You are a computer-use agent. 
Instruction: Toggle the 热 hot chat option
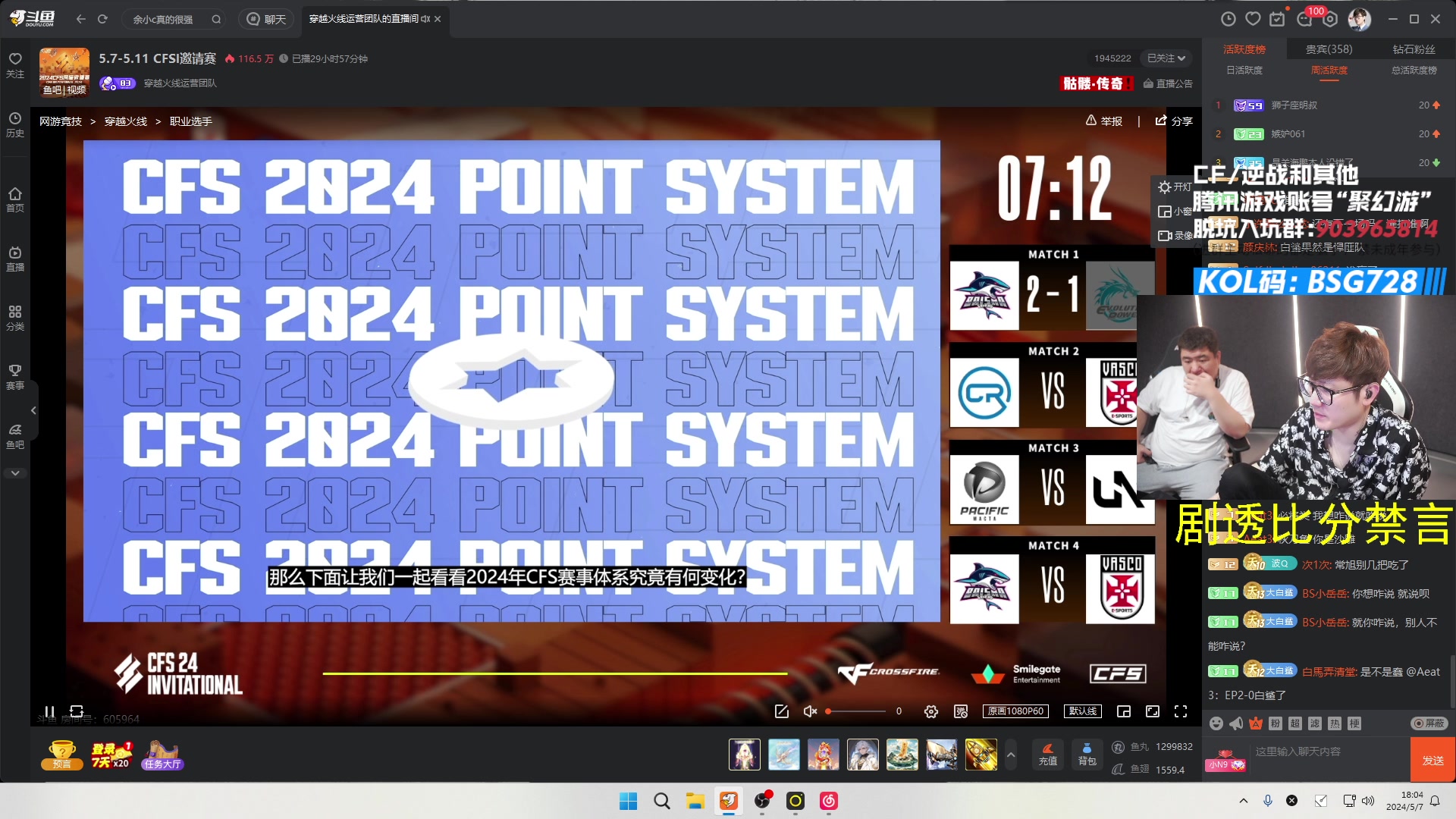pos(1335,723)
